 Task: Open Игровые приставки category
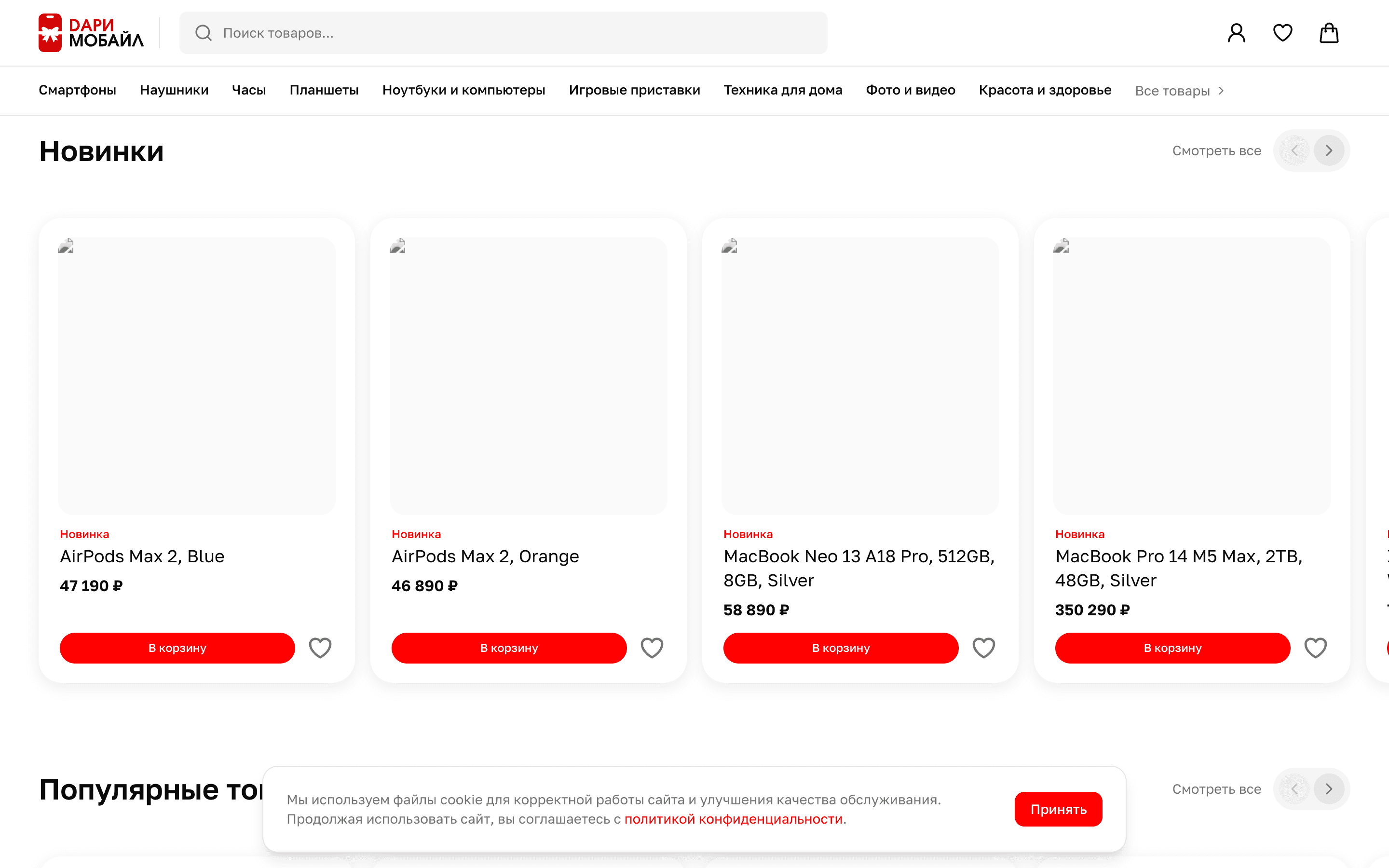(x=634, y=90)
